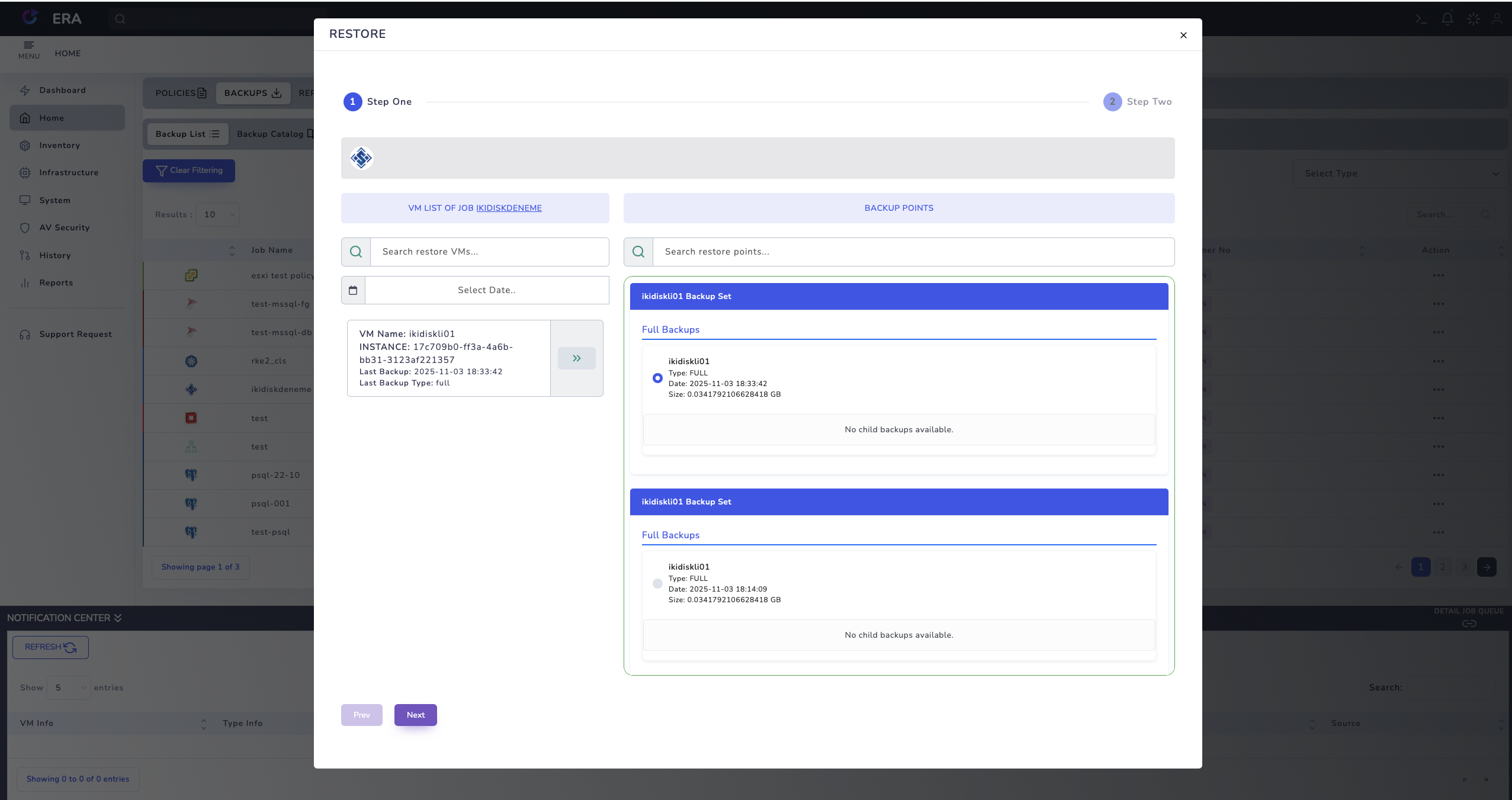This screenshot has height=800, width=1512.
Task: Select the 18:14:09 full backup radio button
Action: [657, 583]
